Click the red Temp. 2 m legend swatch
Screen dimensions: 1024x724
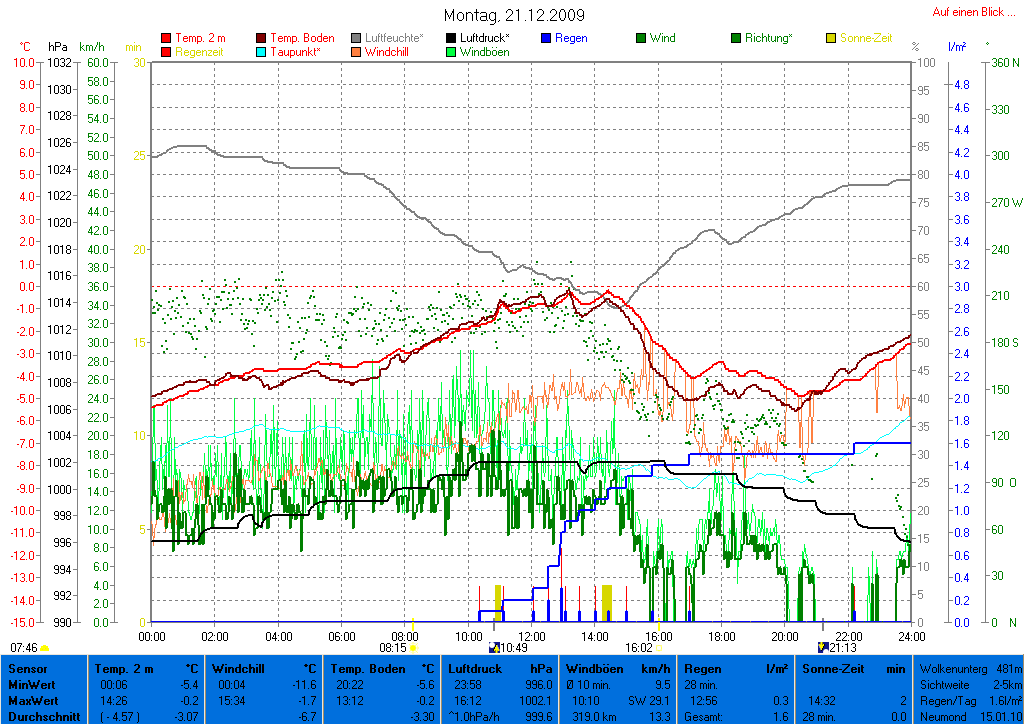(x=166, y=38)
